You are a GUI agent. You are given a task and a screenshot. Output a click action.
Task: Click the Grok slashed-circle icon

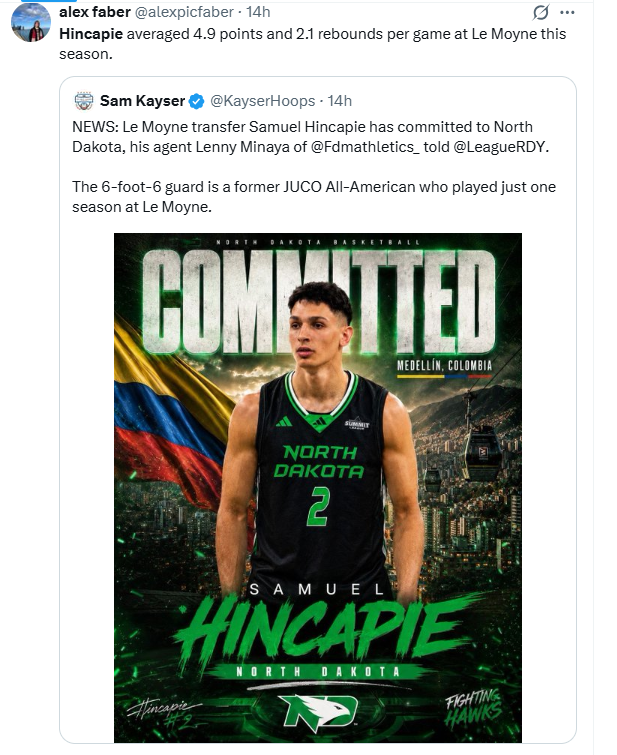[540, 13]
